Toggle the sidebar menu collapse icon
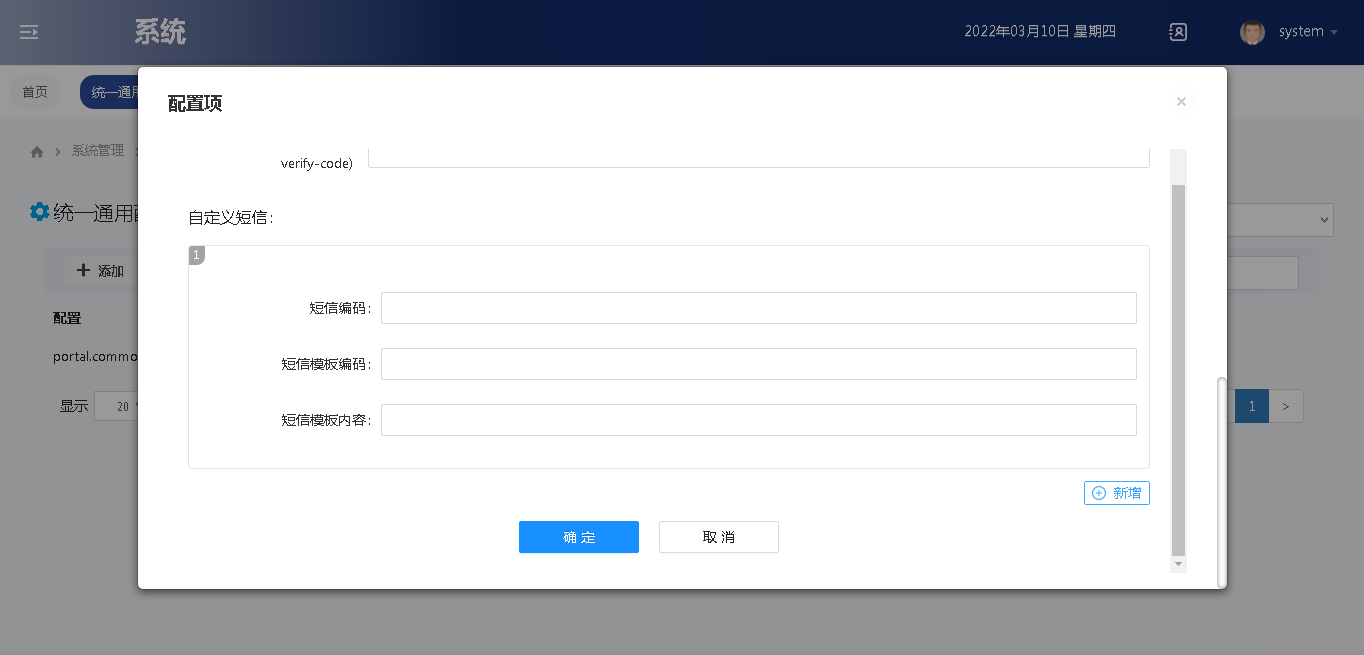 pyautogui.click(x=29, y=32)
